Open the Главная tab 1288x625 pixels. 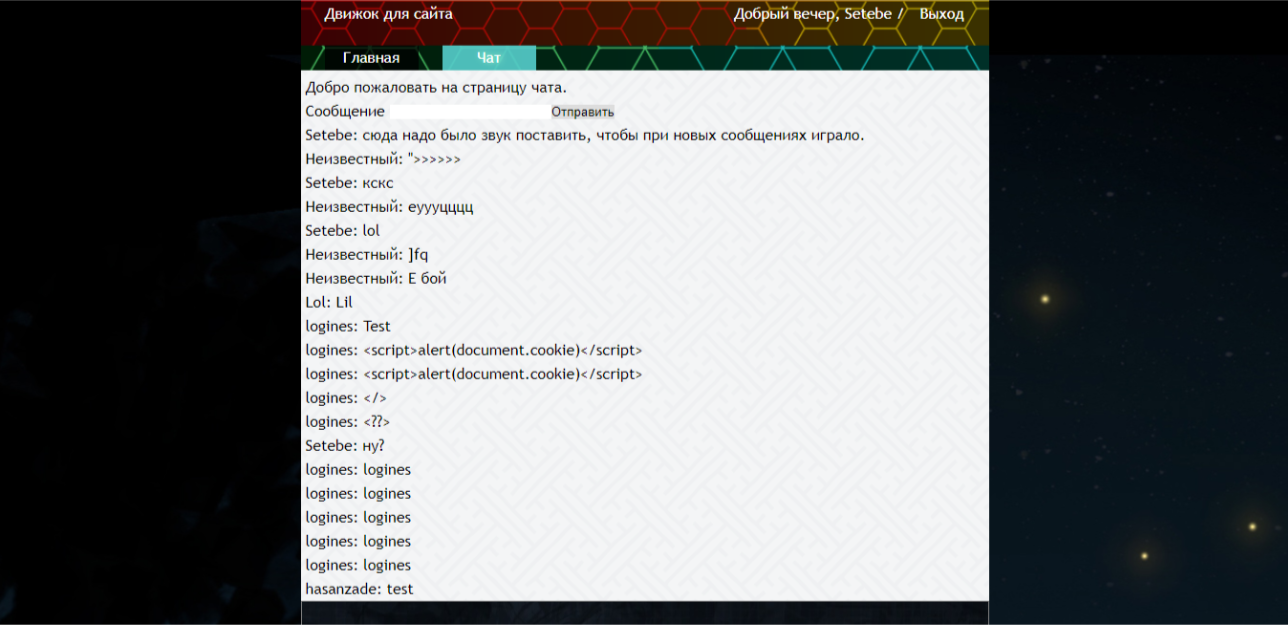(x=371, y=58)
